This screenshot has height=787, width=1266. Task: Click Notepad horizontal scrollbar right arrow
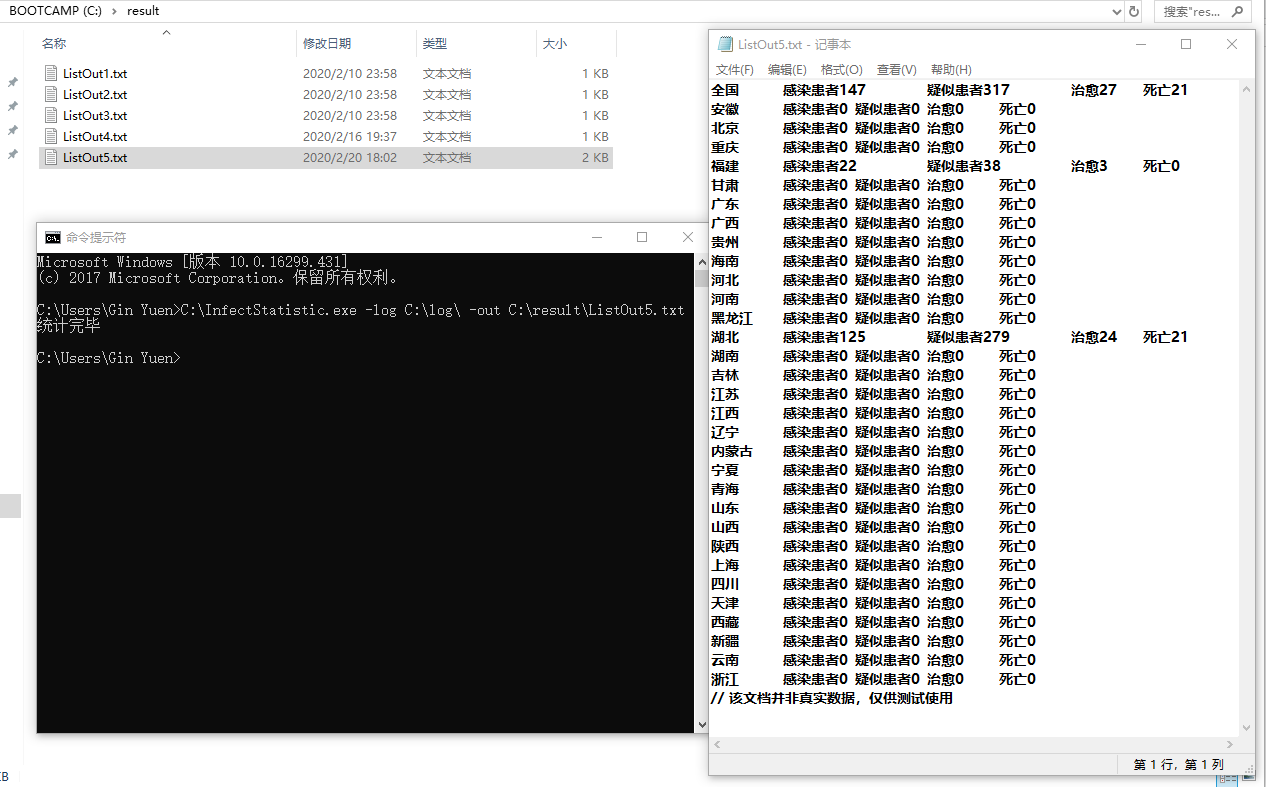click(x=1229, y=745)
